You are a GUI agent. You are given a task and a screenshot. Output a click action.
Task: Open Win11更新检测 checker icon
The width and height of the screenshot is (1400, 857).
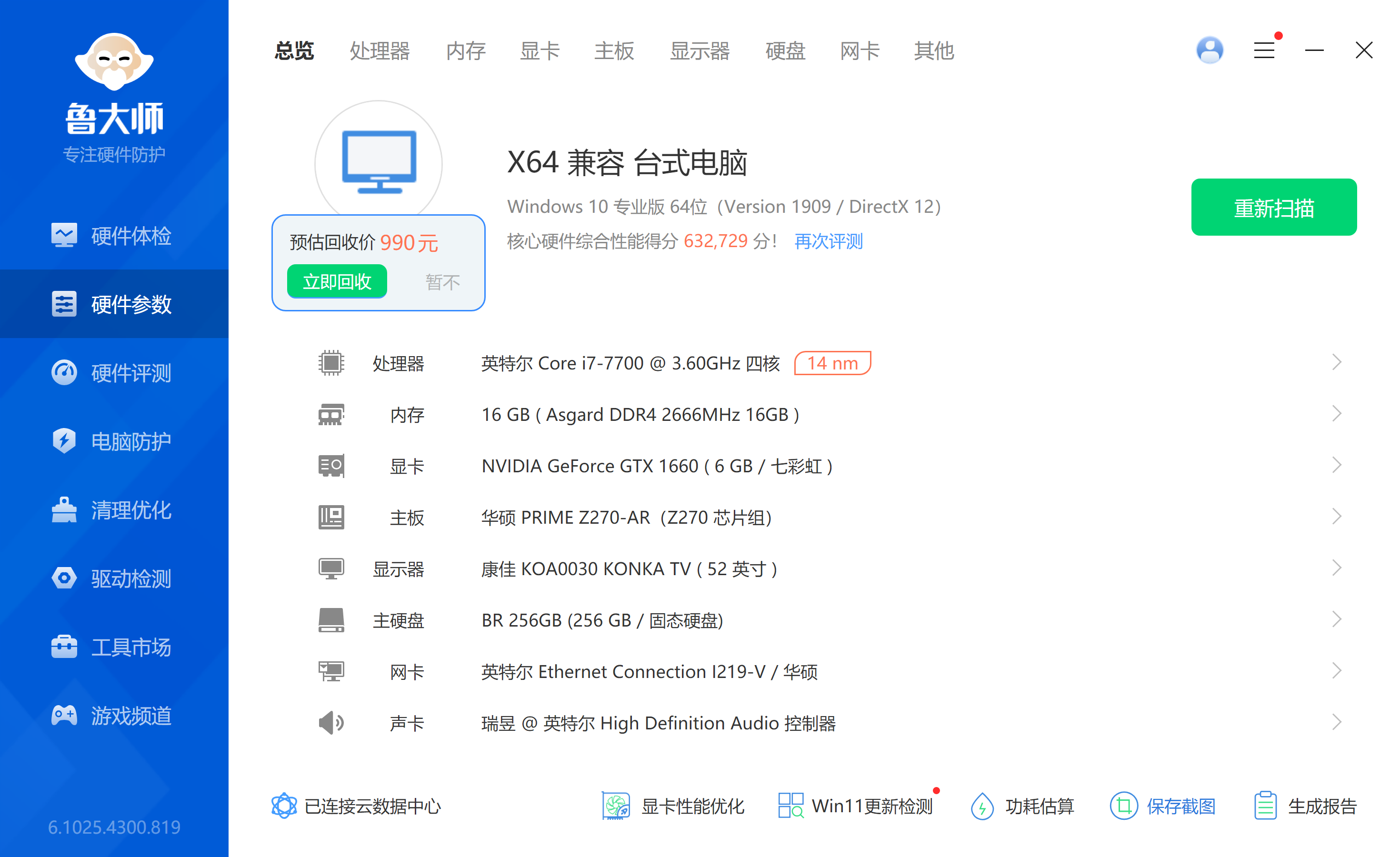790,805
